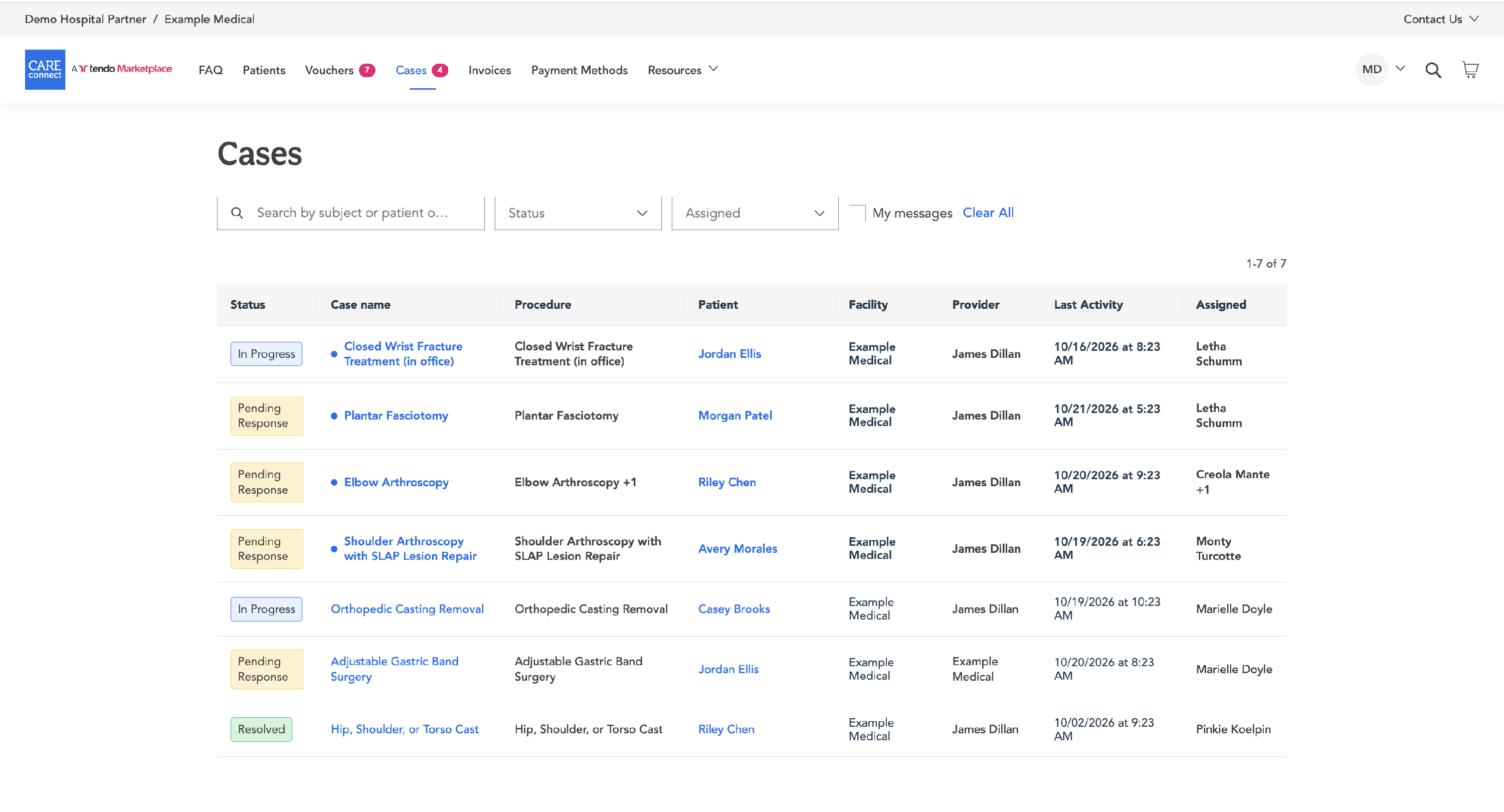Enable the My messages checkbox
1504x812 pixels.
point(857,213)
